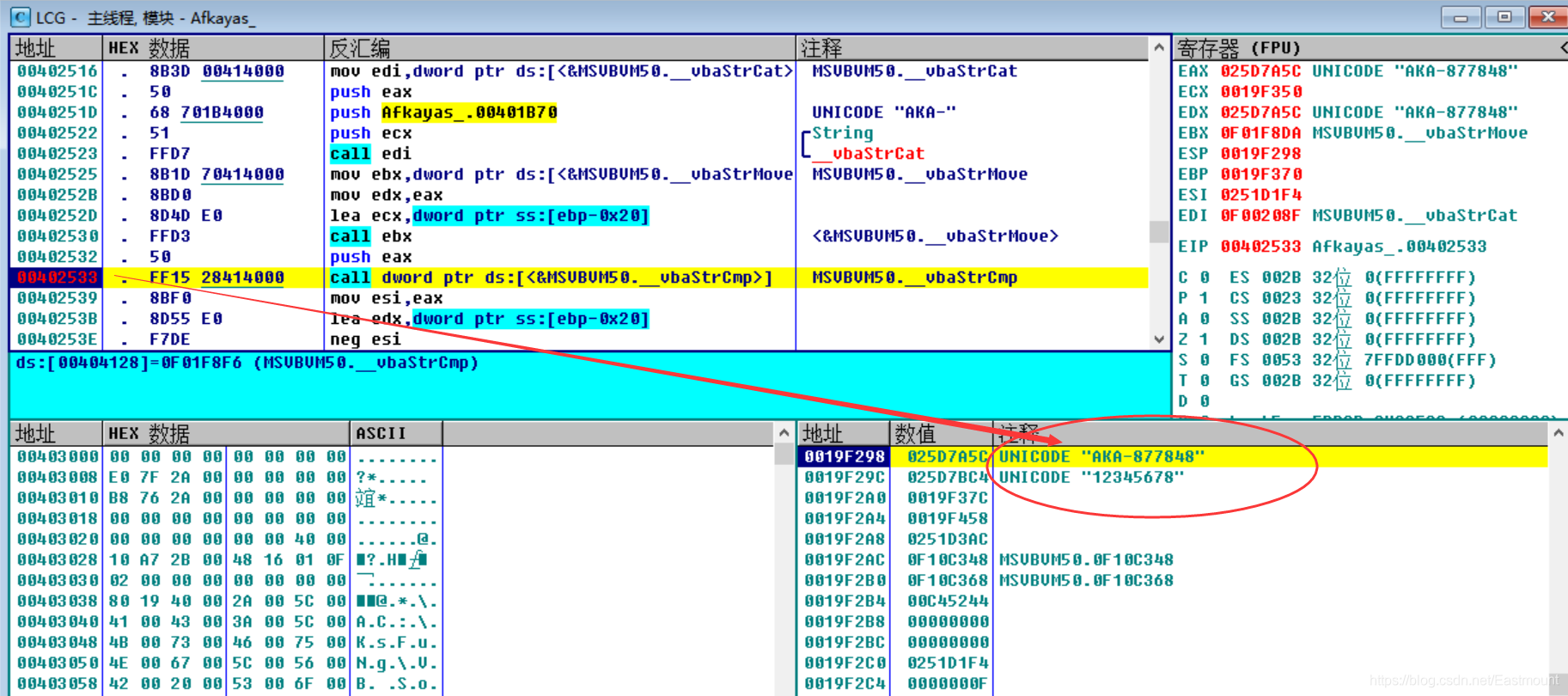Select stack row MSVBVM50.0F10C348
The image size is (1568, 696).
pyautogui.click(x=1174, y=559)
